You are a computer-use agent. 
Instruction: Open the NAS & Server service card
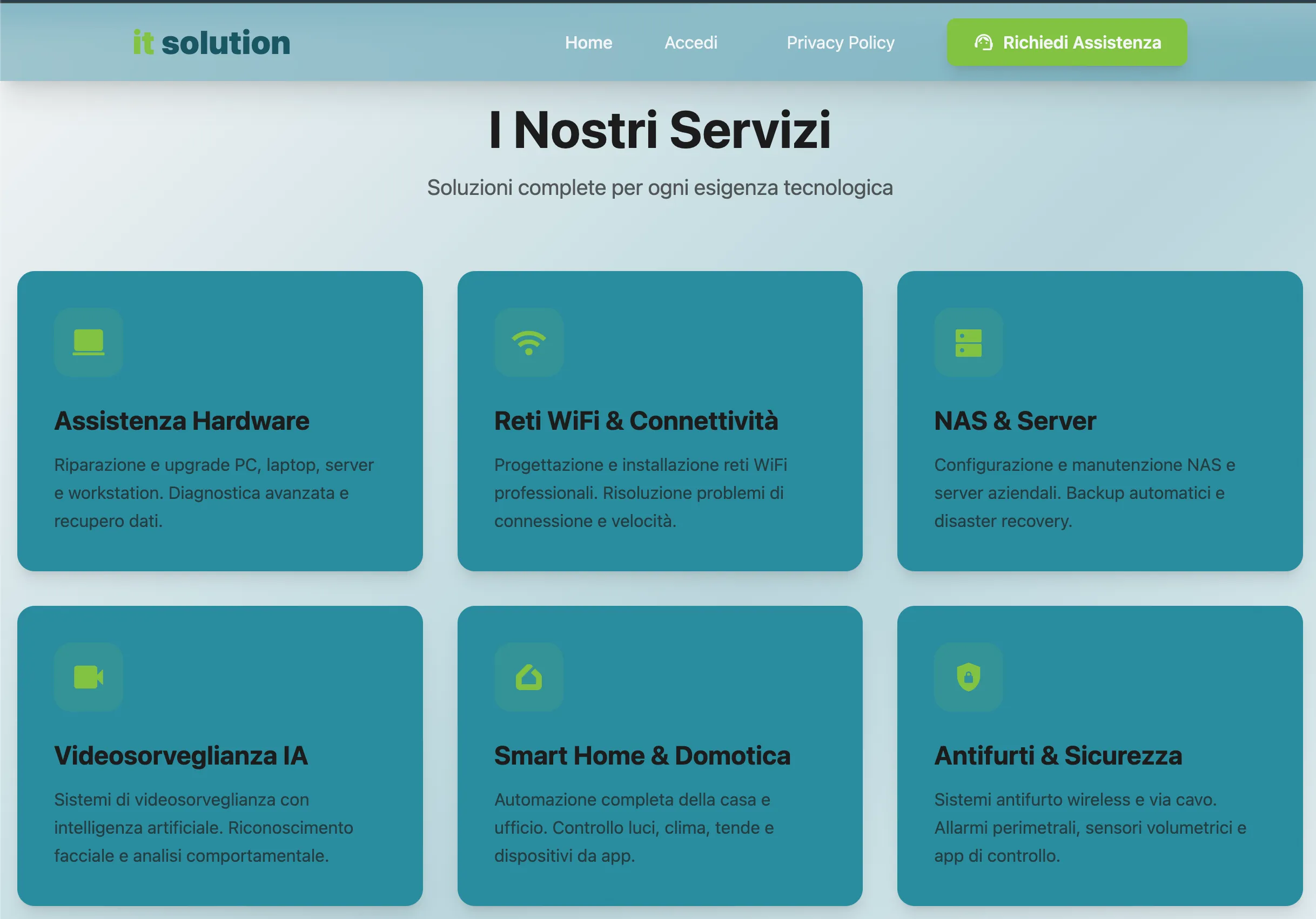click(x=1100, y=420)
